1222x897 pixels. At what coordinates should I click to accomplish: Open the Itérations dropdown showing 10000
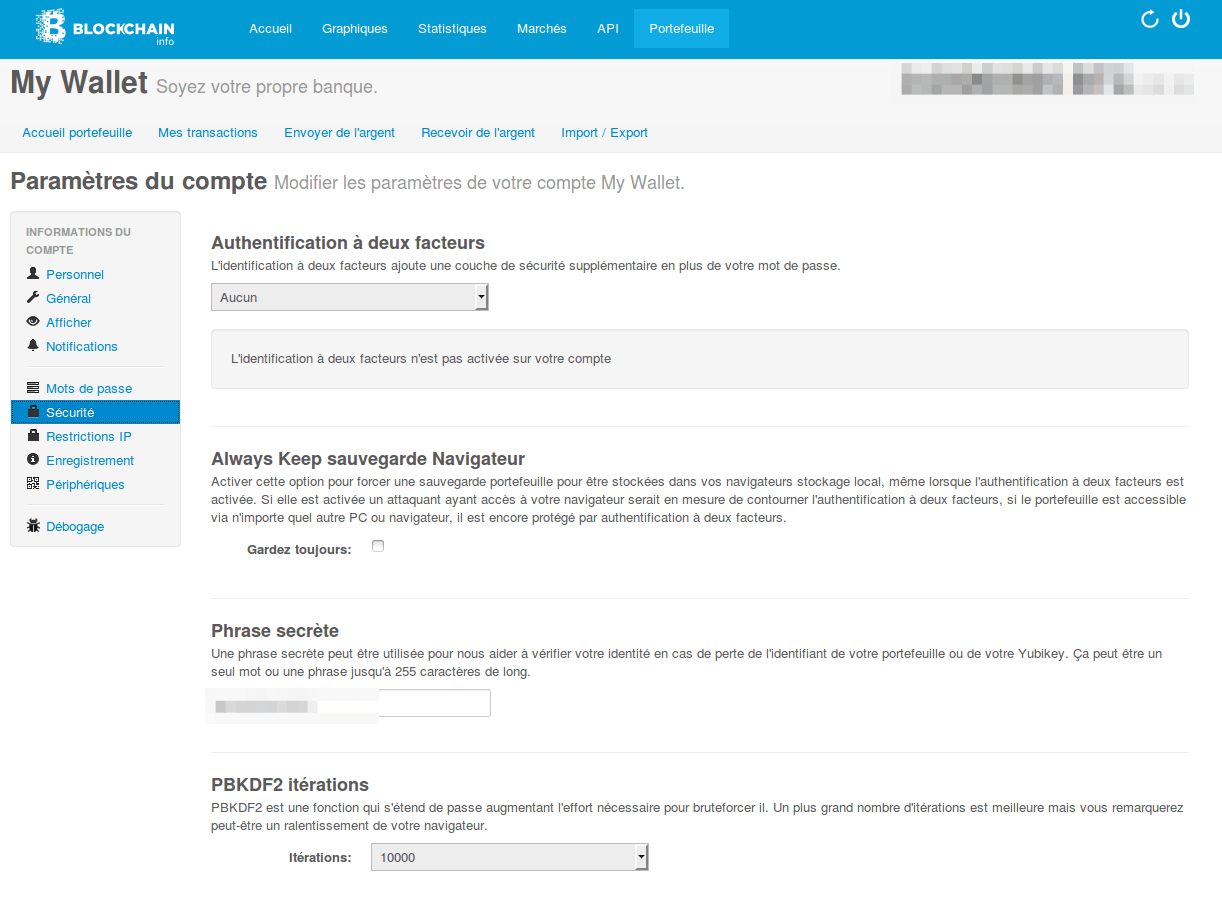510,857
